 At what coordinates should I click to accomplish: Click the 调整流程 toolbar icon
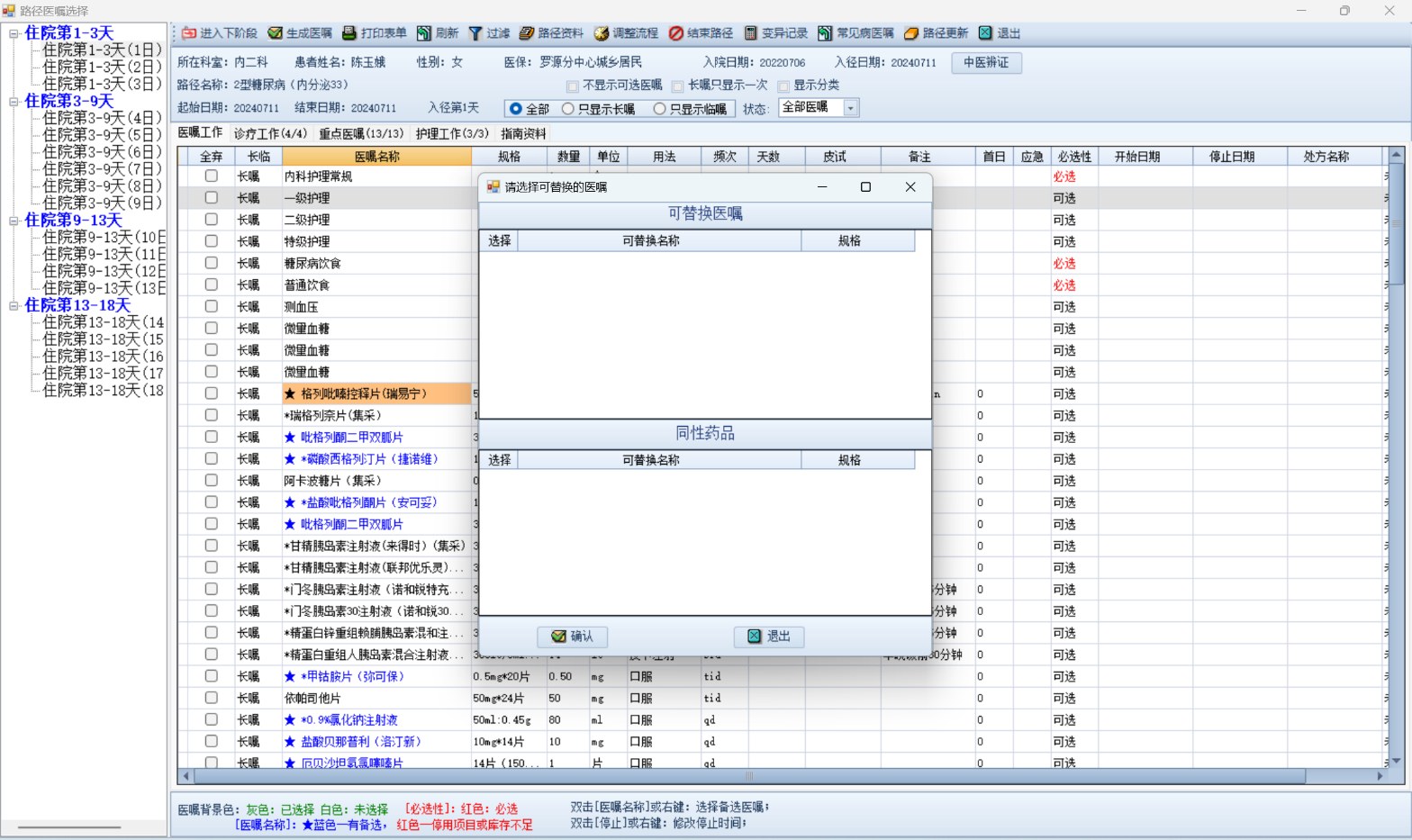point(602,33)
